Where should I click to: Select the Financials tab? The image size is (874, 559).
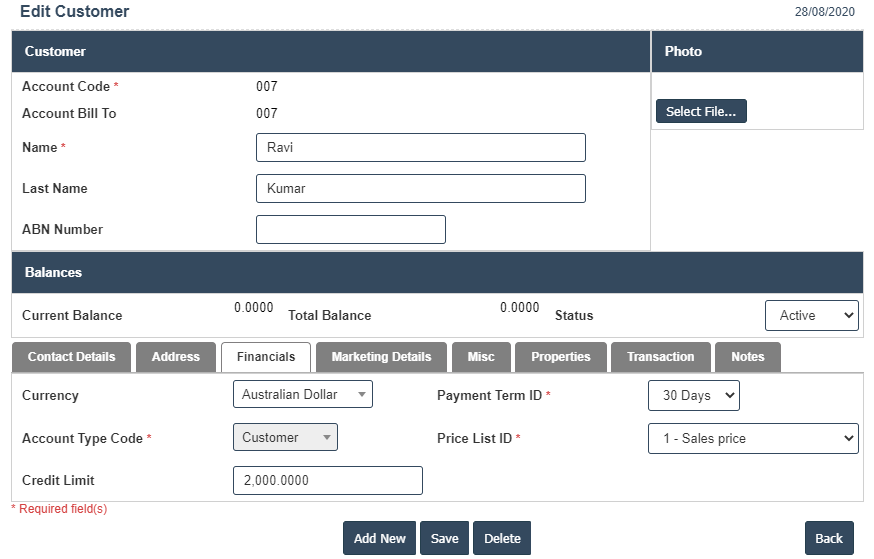tap(266, 357)
